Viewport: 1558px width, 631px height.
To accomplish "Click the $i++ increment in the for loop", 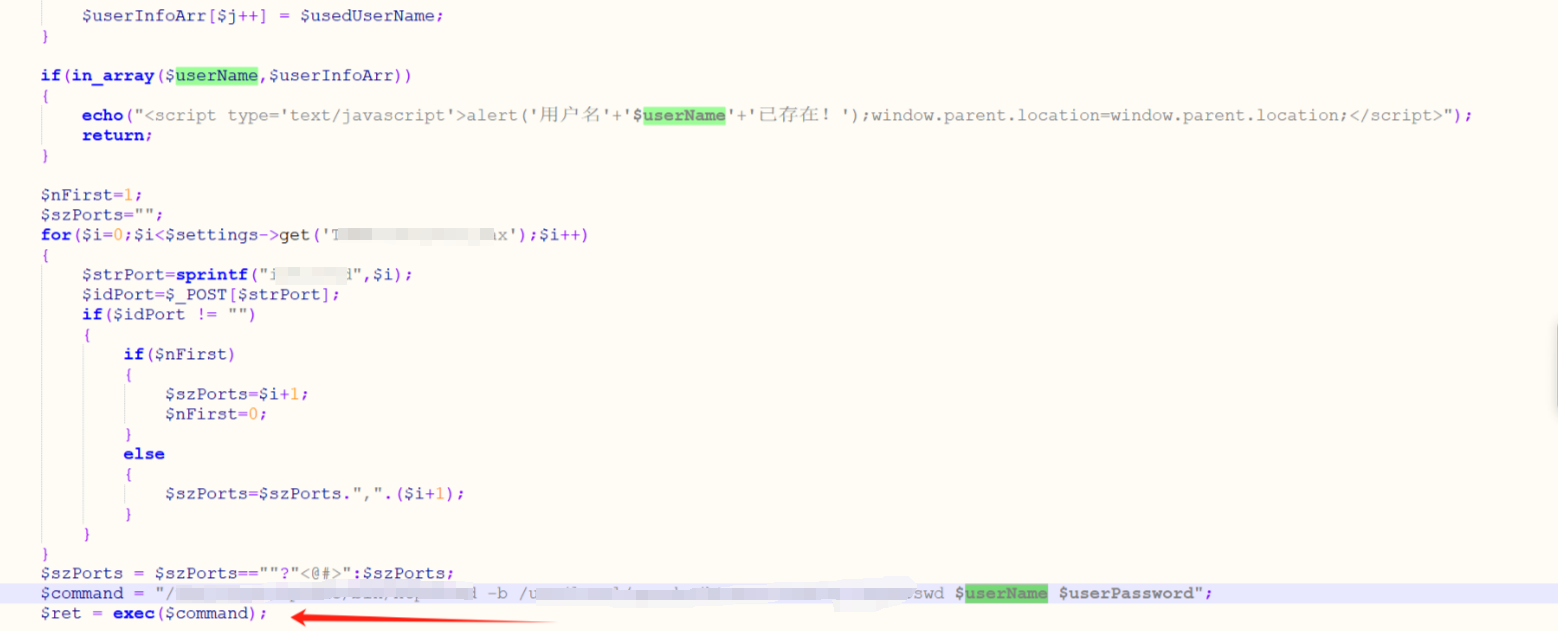I will tap(558, 235).
